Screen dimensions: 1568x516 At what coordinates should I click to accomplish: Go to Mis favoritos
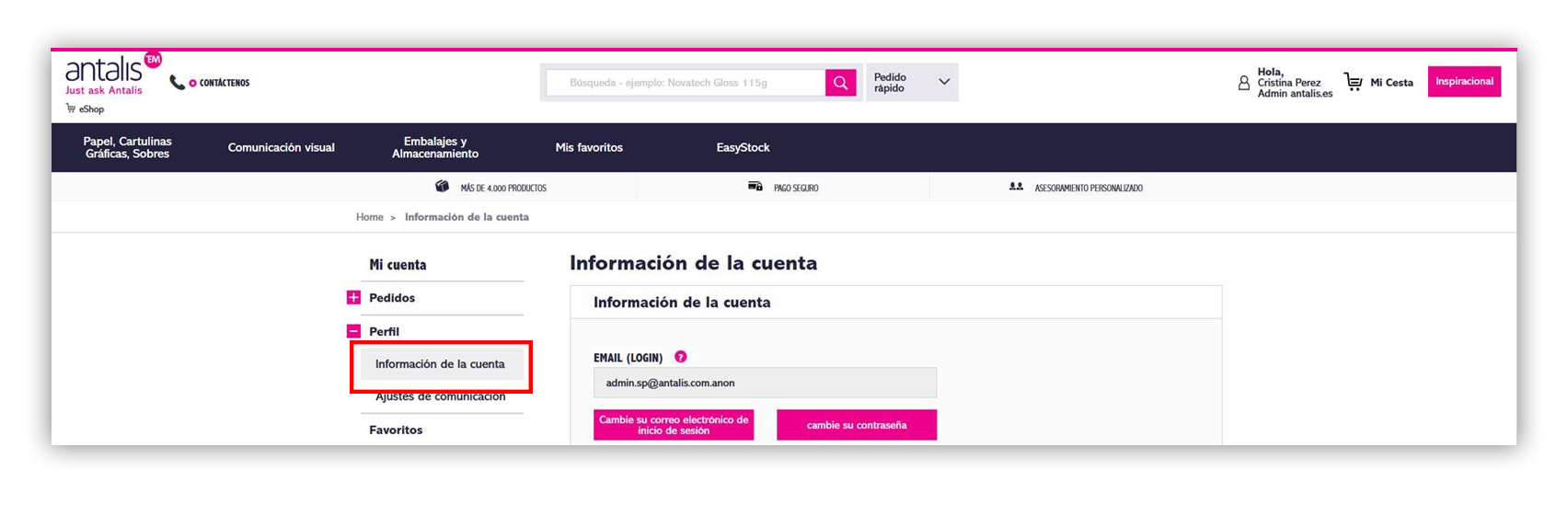coord(589,147)
